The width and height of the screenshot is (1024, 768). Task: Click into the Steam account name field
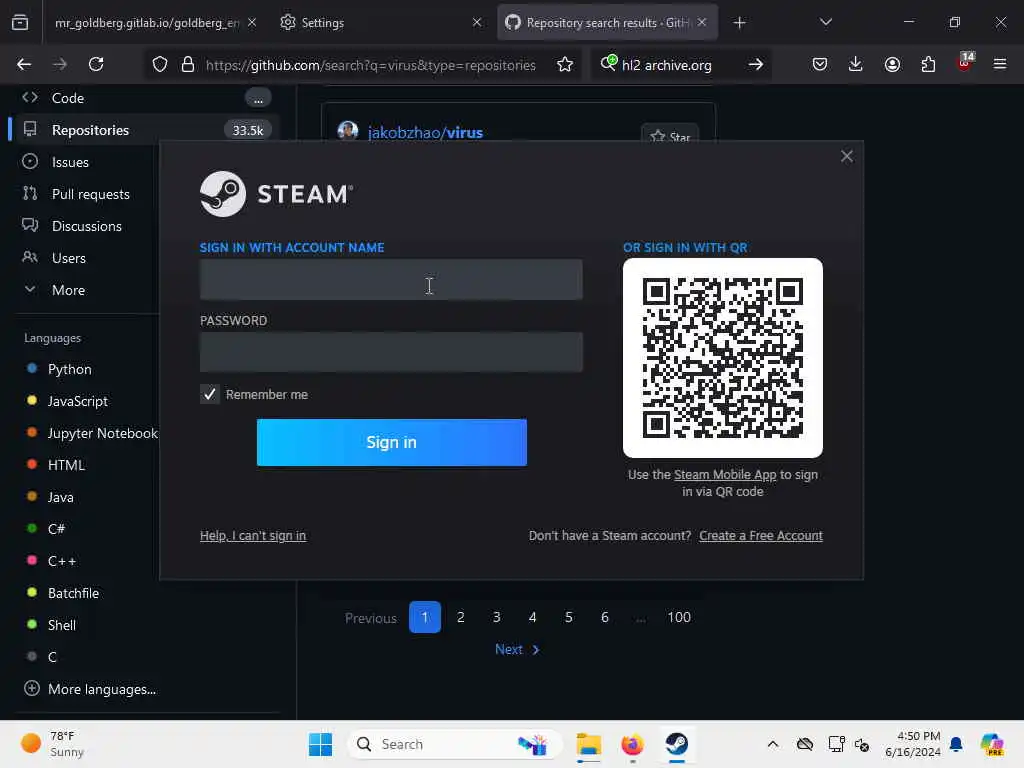(391, 280)
